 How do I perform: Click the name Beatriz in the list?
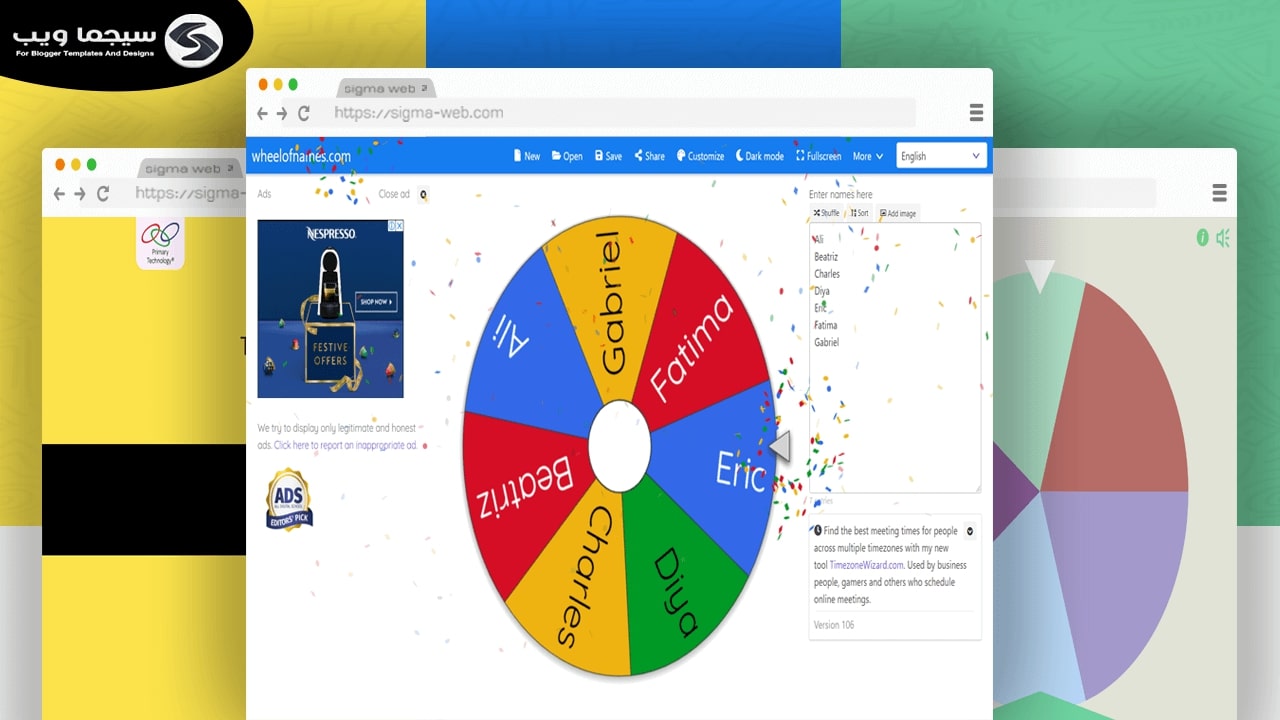(828, 257)
